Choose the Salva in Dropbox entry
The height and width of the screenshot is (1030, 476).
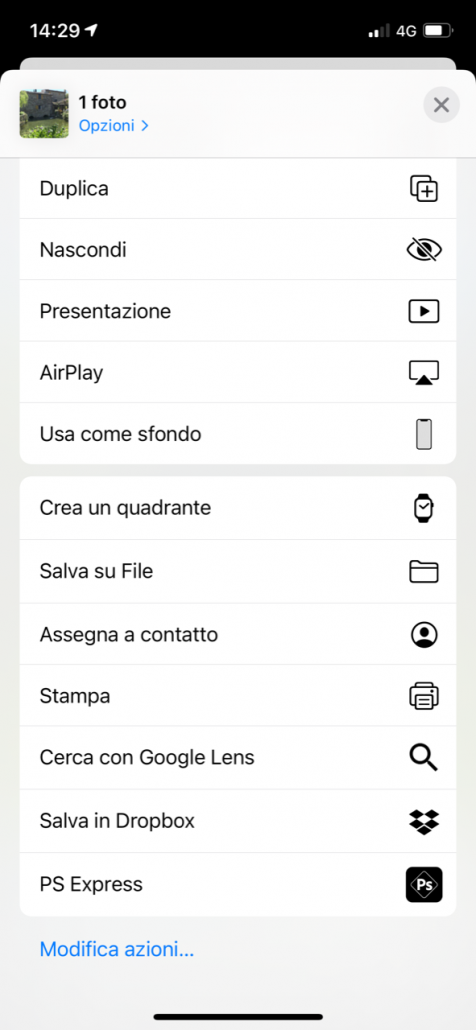(x=238, y=821)
